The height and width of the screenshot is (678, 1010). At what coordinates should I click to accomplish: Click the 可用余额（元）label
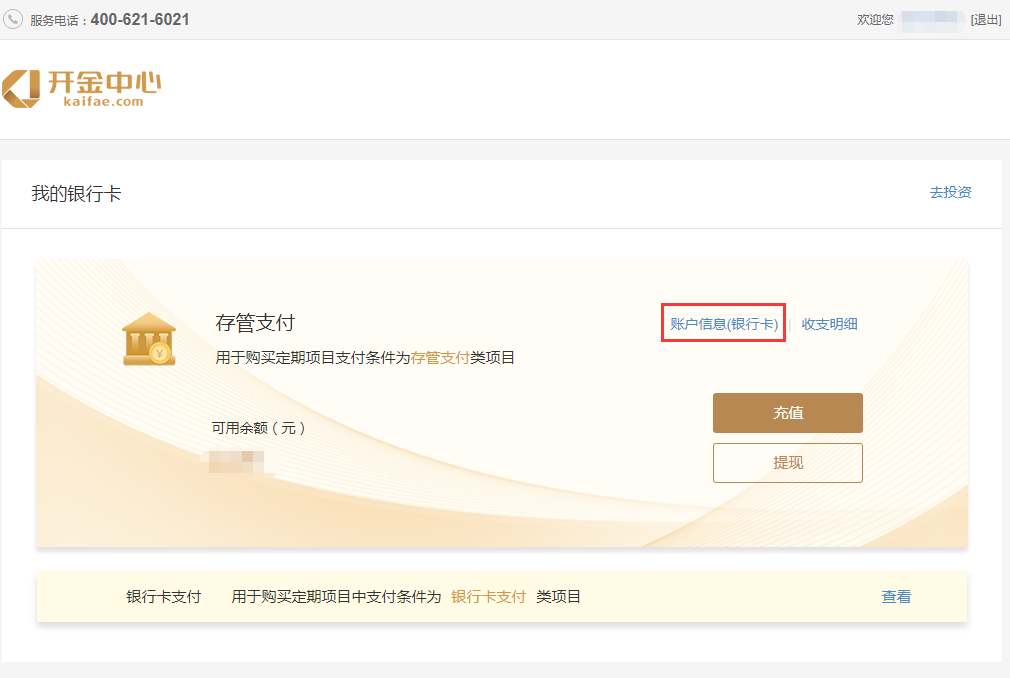258,428
